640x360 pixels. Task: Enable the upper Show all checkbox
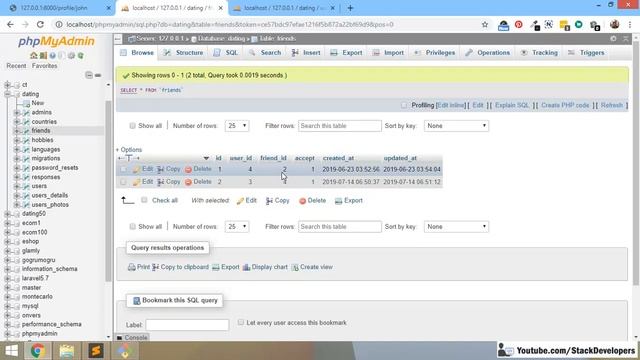pyautogui.click(x=132, y=126)
